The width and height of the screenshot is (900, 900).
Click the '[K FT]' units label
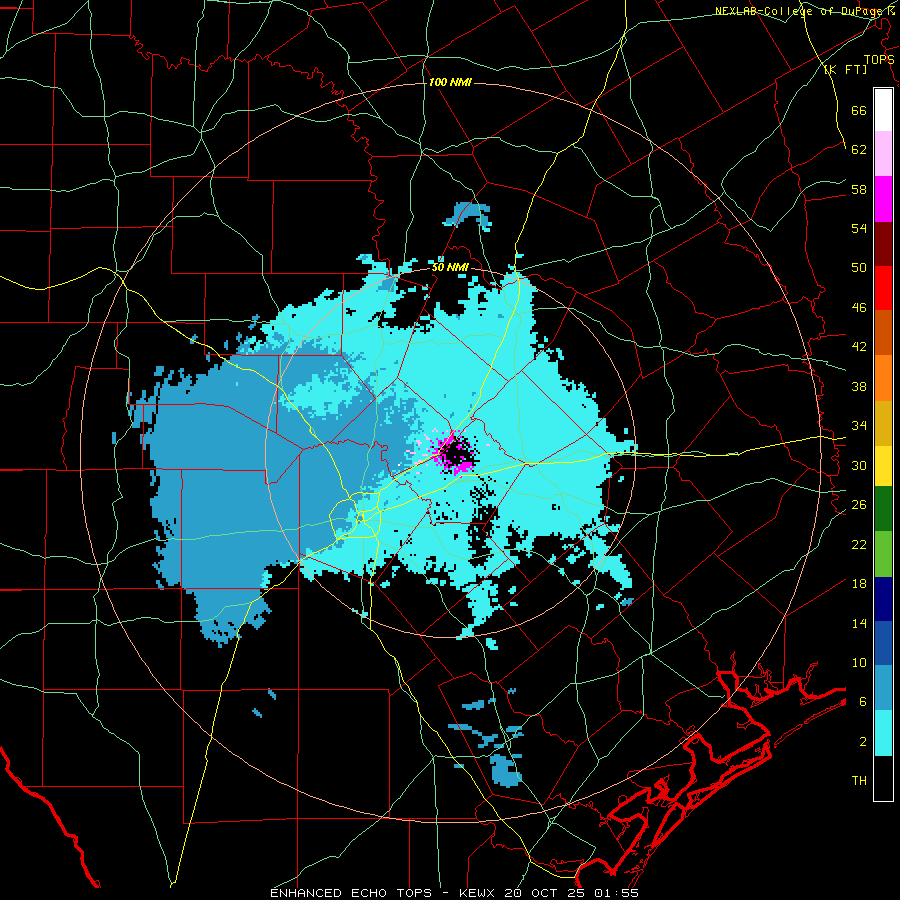point(845,70)
